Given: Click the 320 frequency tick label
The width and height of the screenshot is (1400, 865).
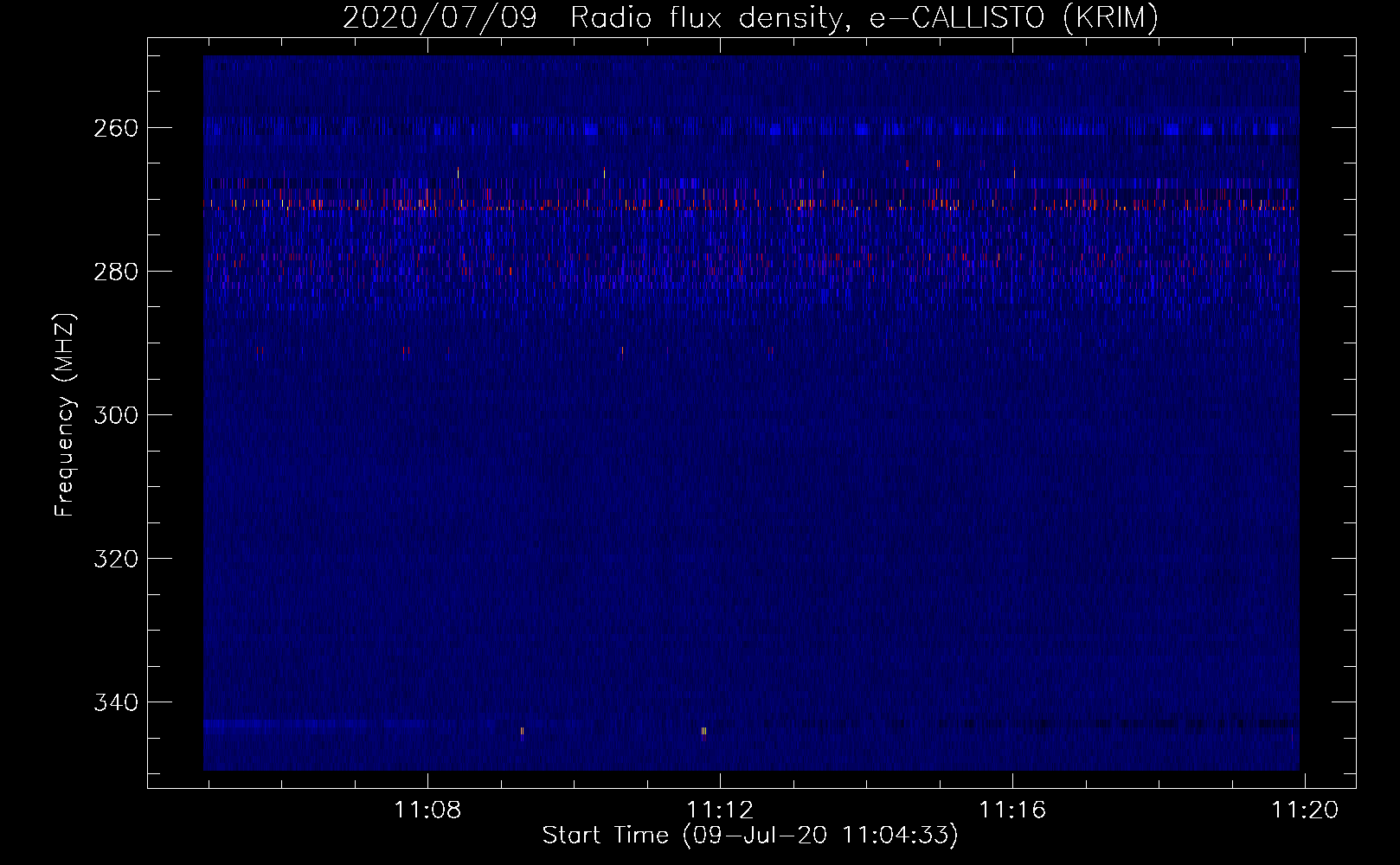Looking at the screenshot, I should tap(116, 559).
